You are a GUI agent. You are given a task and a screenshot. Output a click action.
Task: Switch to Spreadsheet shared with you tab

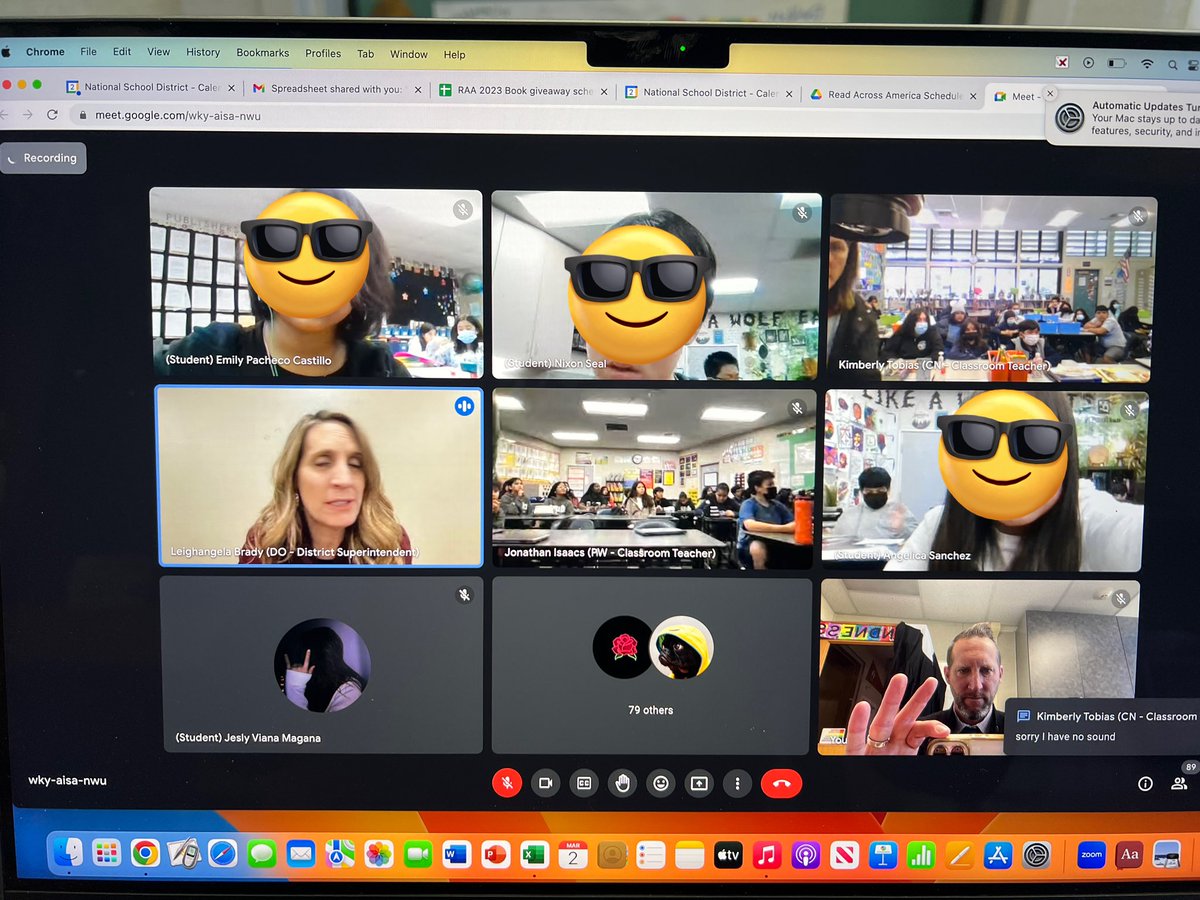click(337, 89)
